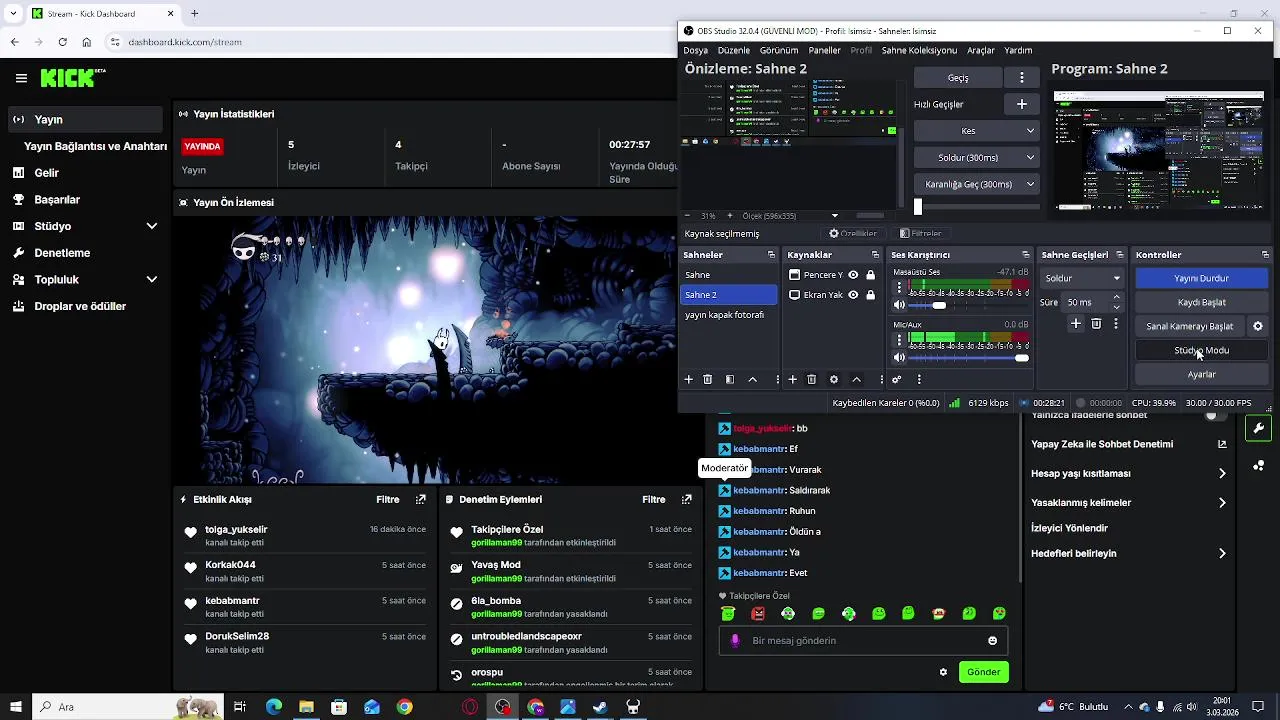Open Yardım menu in OBS
Image resolution: width=1280 pixels, height=720 pixels.
(x=1018, y=50)
